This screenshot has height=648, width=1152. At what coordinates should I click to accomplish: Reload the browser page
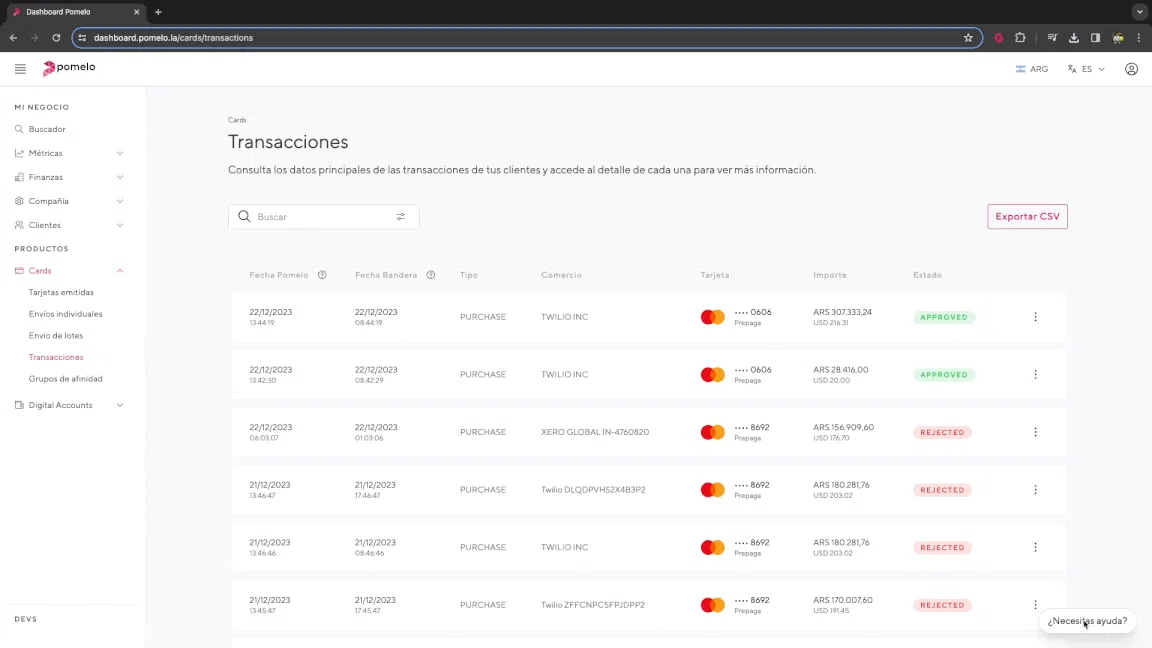[x=56, y=38]
